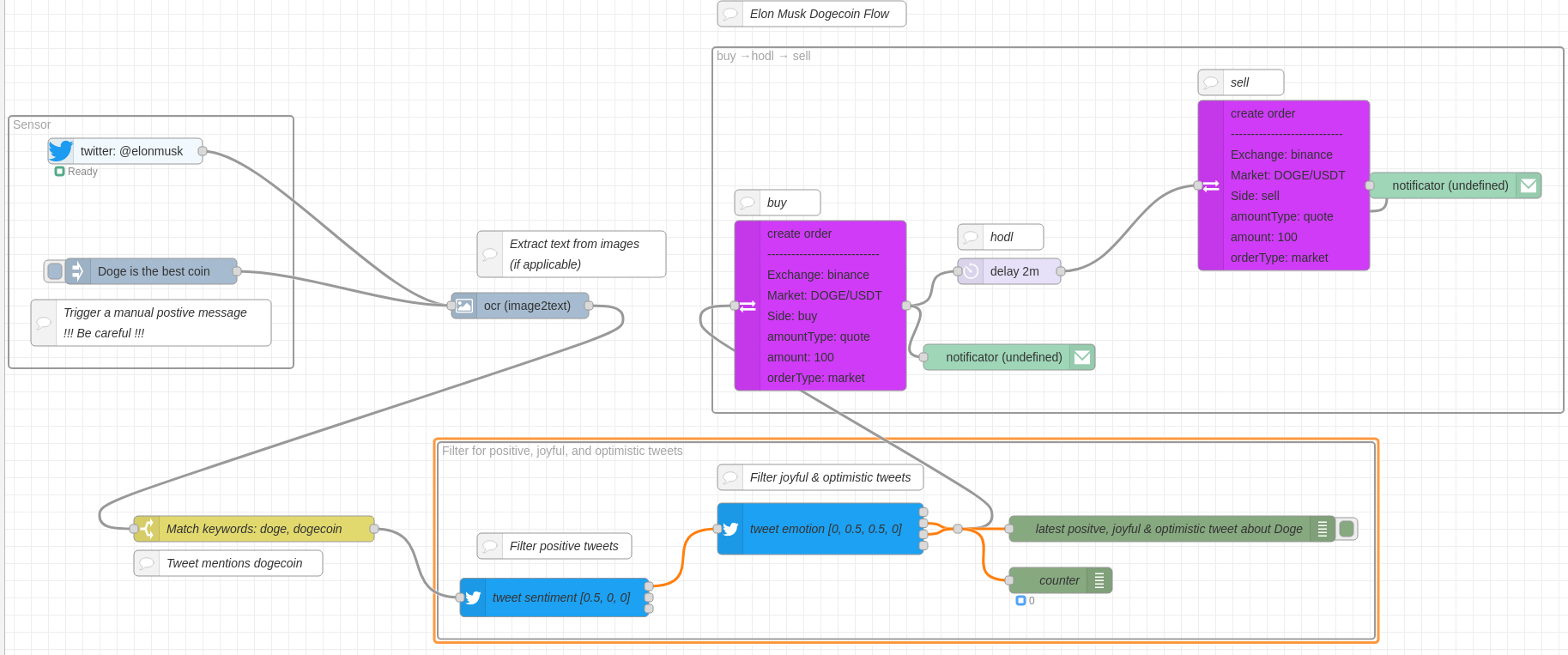The height and width of the screenshot is (655, 1568).
Task: Click Twitter icon on tweet sentiment node
Action: pyautogui.click(x=473, y=597)
